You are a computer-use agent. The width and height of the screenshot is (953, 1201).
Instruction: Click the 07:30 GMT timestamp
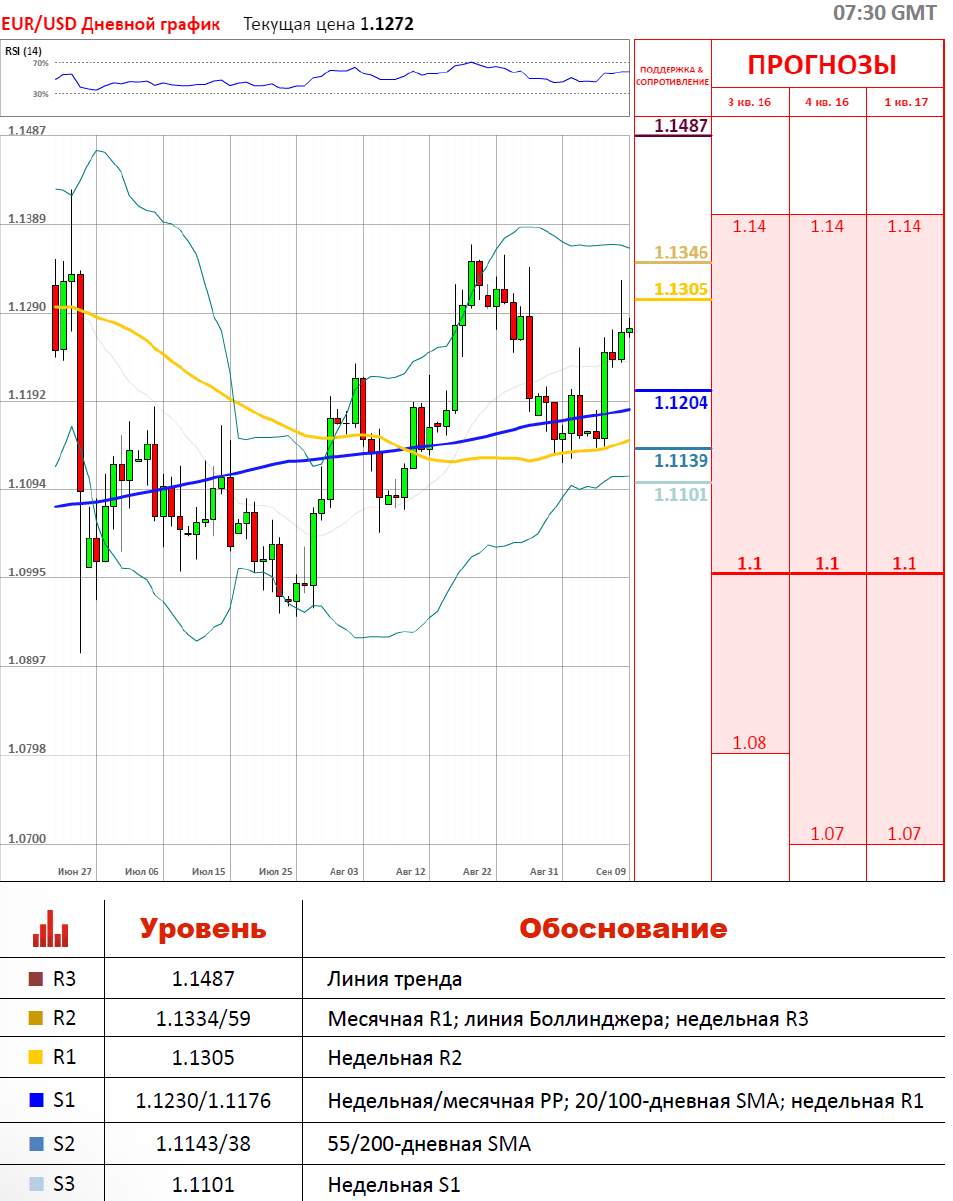point(885,13)
